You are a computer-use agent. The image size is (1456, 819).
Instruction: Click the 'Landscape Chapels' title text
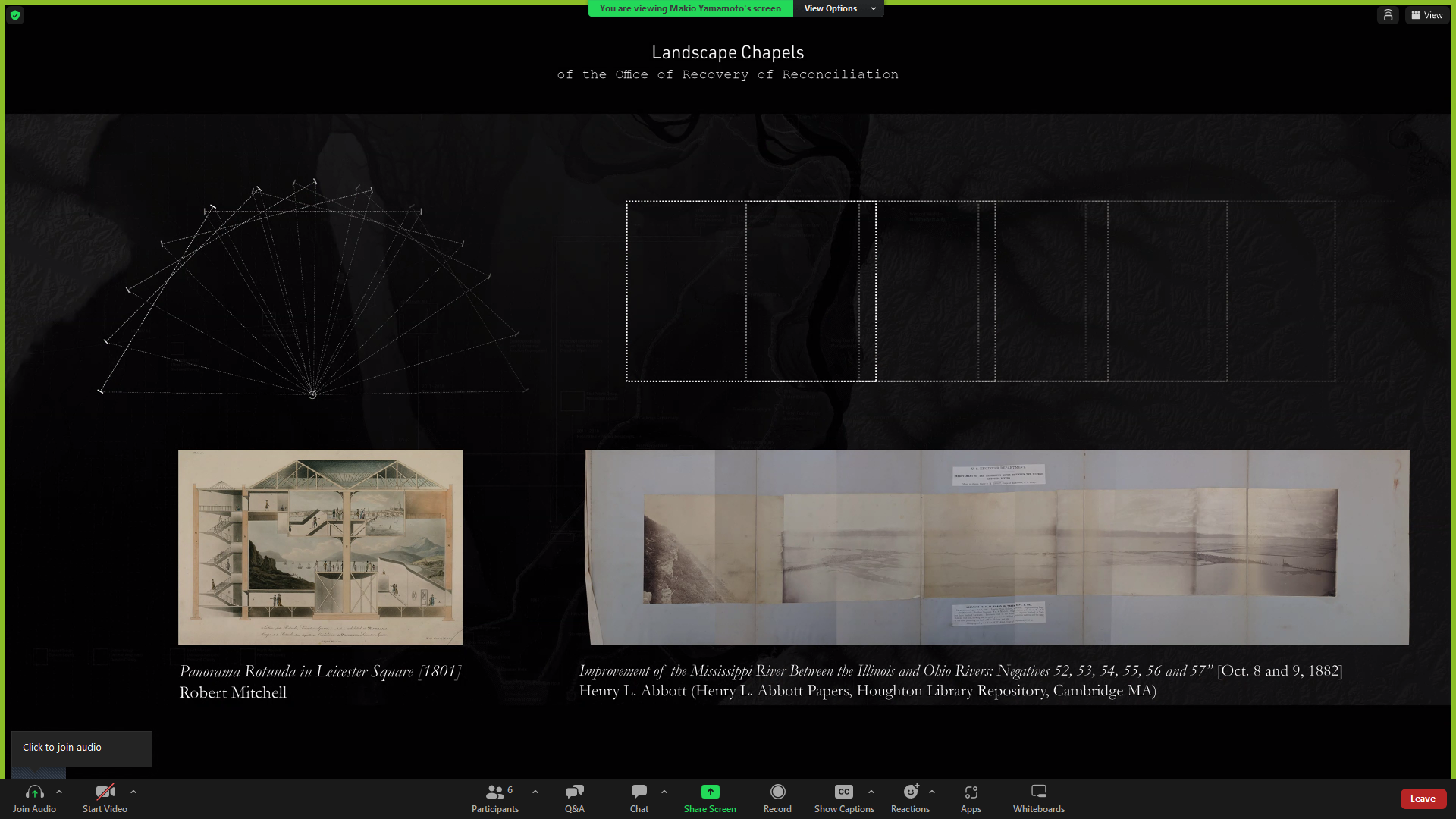(728, 52)
